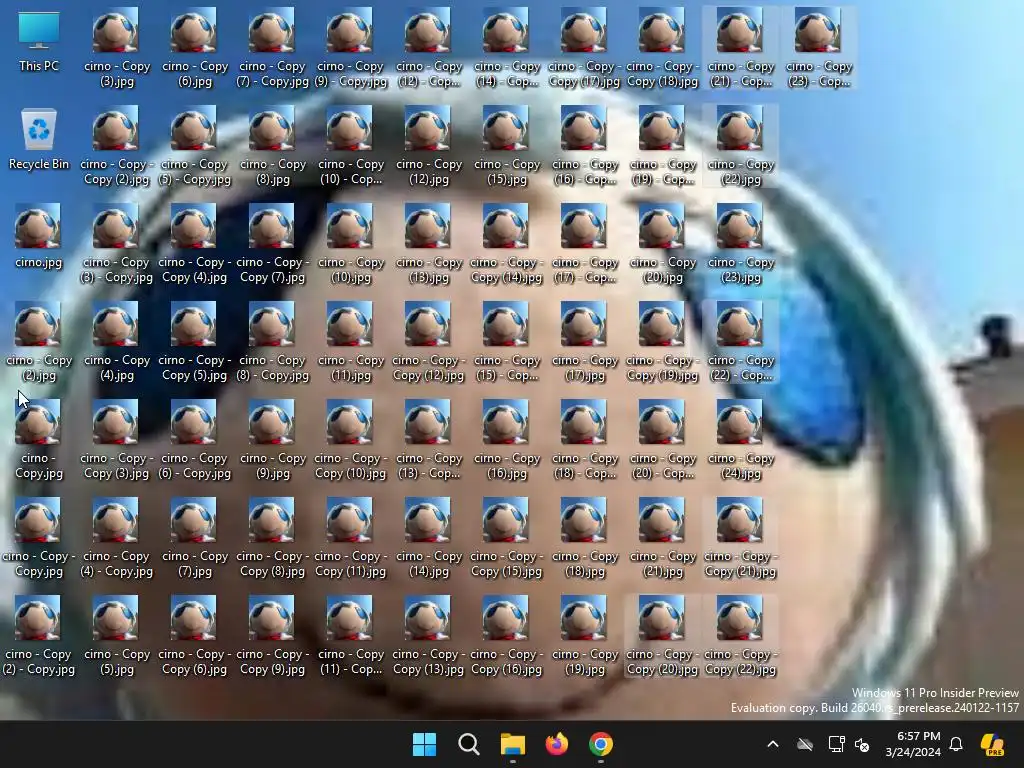Screen dimensions: 1024x768
Task: Select cirno - Copy - Copy (5).jpg file
Action: 195,341
